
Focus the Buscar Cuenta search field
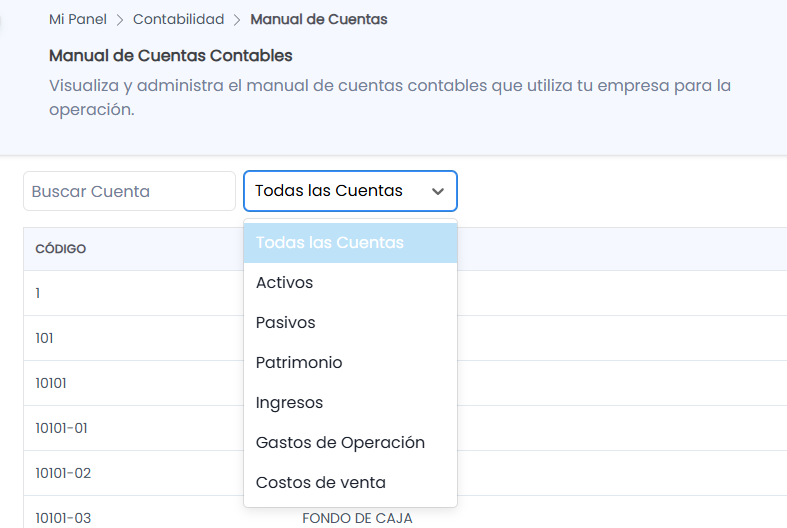point(129,191)
